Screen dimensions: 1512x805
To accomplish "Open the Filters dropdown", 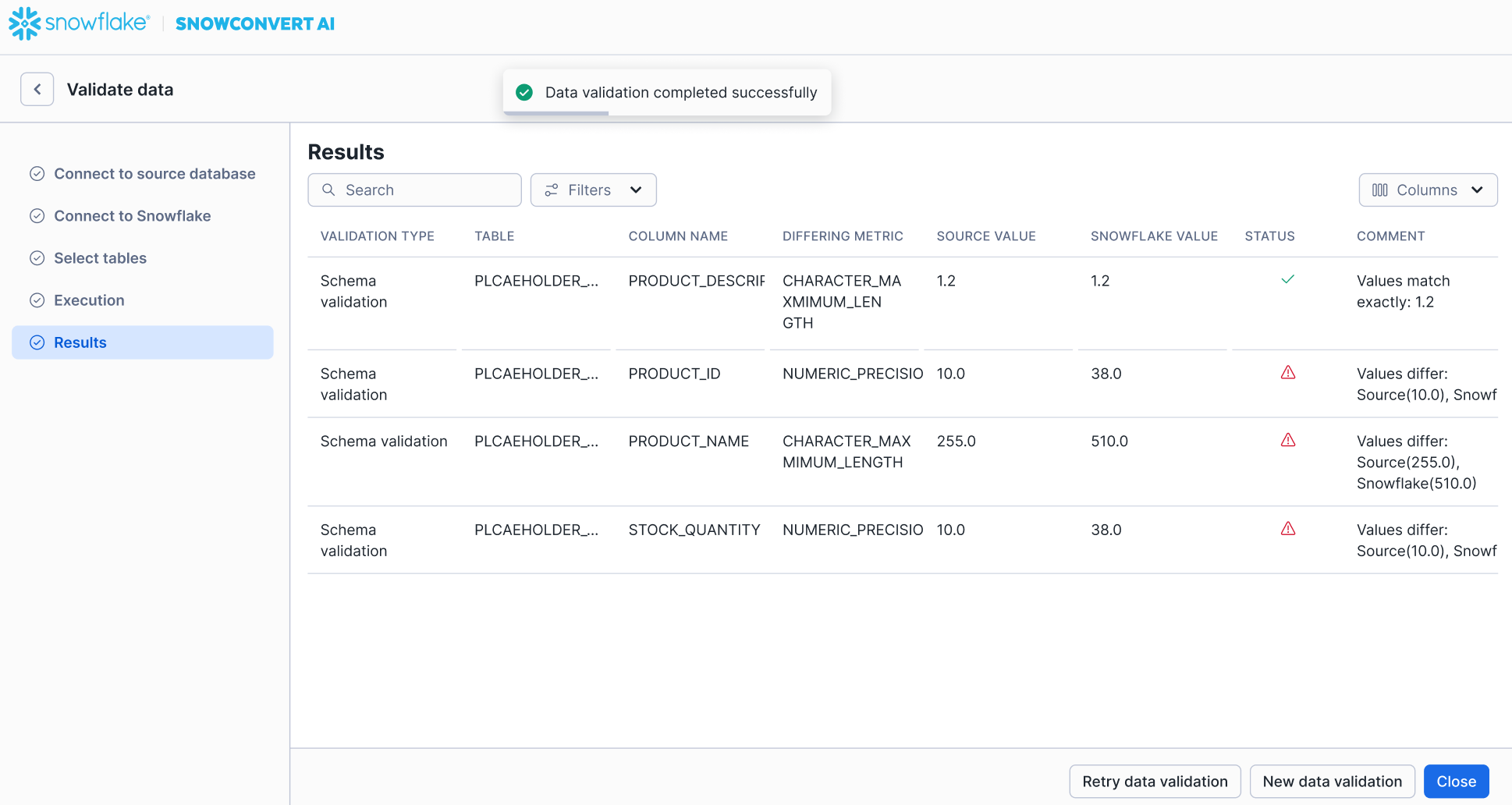I will point(593,190).
